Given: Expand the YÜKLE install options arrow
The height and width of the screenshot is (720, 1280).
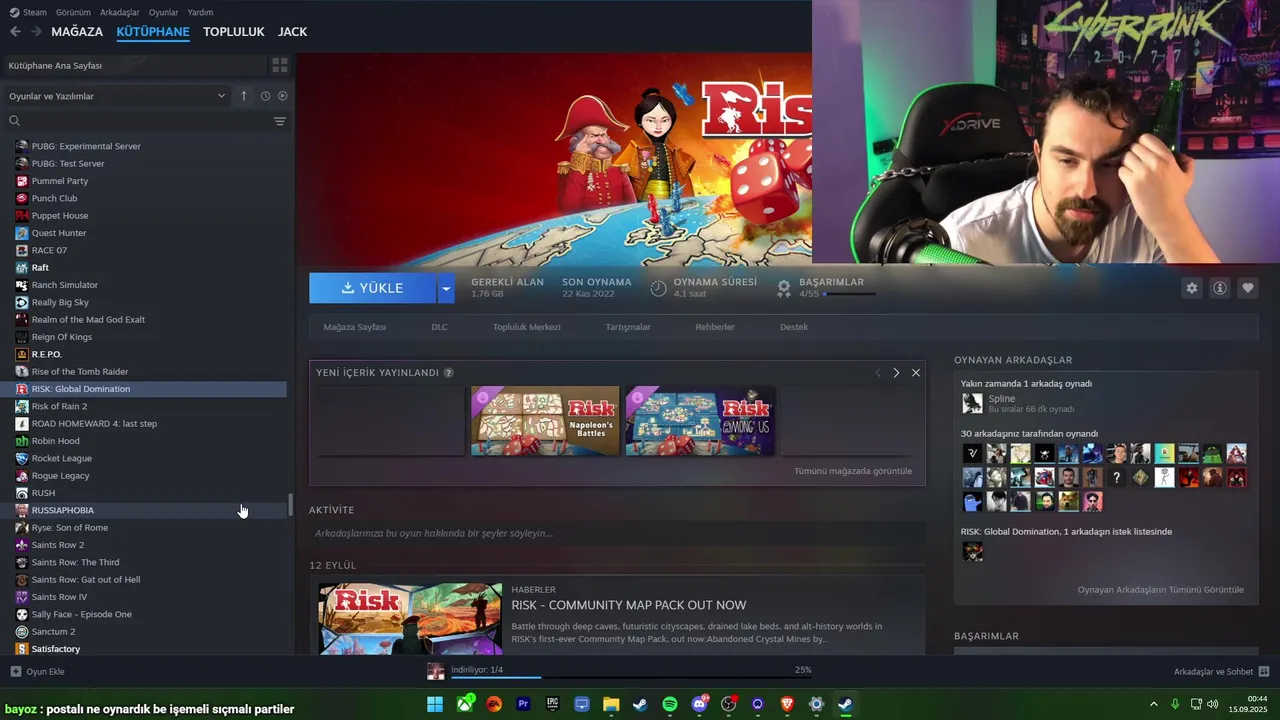Looking at the screenshot, I should coord(446,288).
